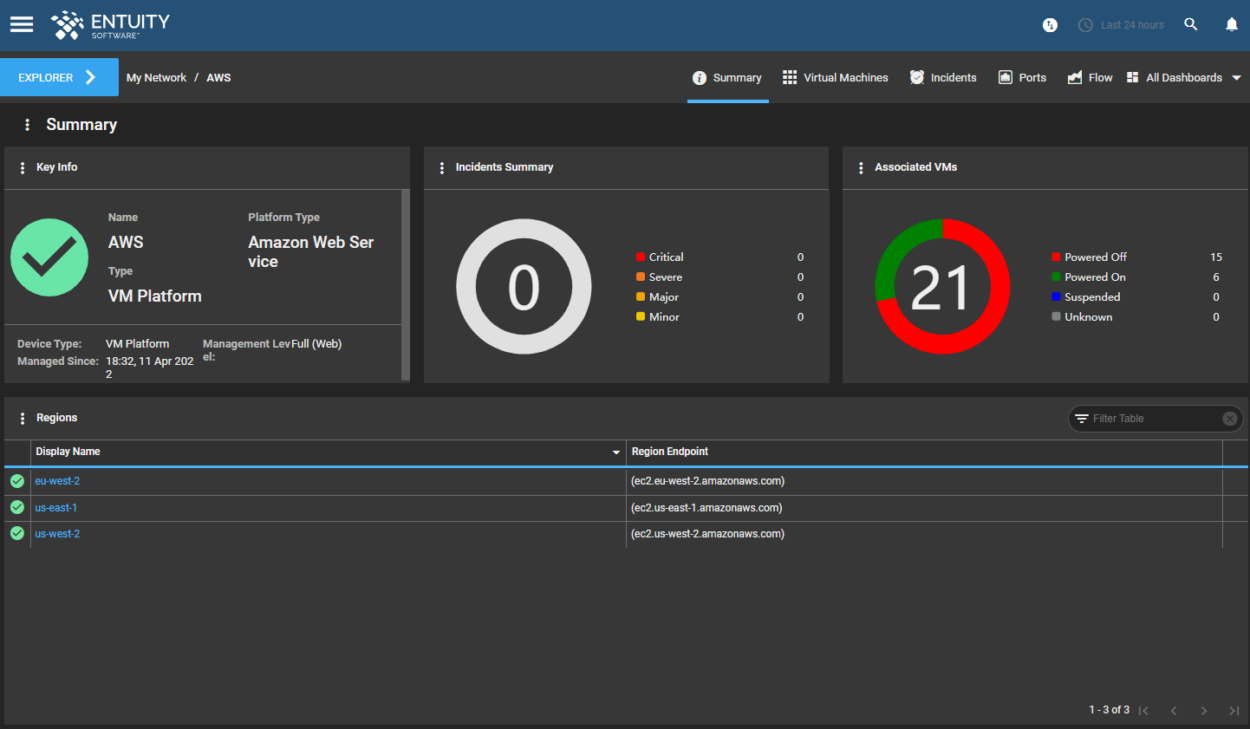1250x729 pixels.
Task: Focus the Filter Table input field
Action: 1154,419
